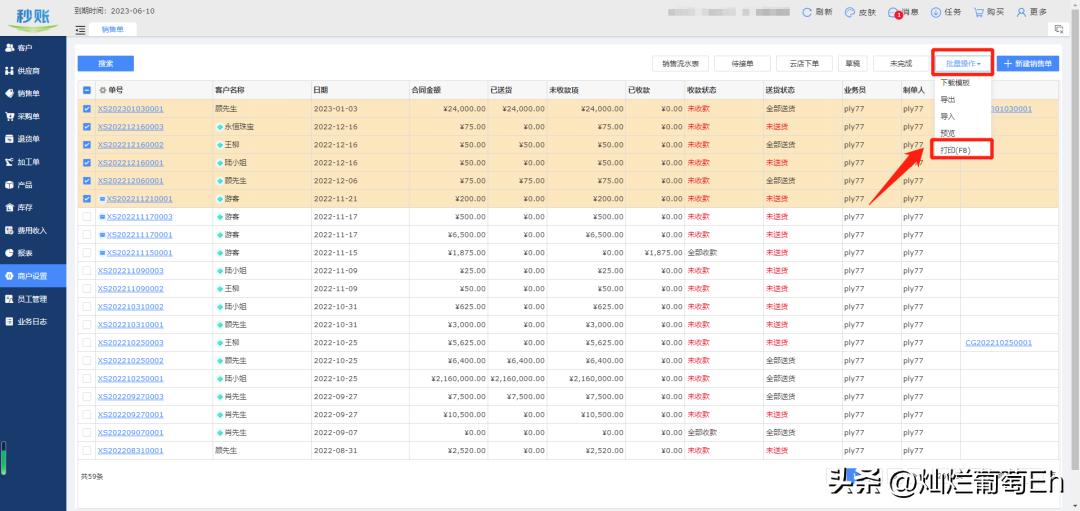Screen dimensions: 1080x511
Task: Click the gear icon beside 单号 column header
Action: coord(102,89)
